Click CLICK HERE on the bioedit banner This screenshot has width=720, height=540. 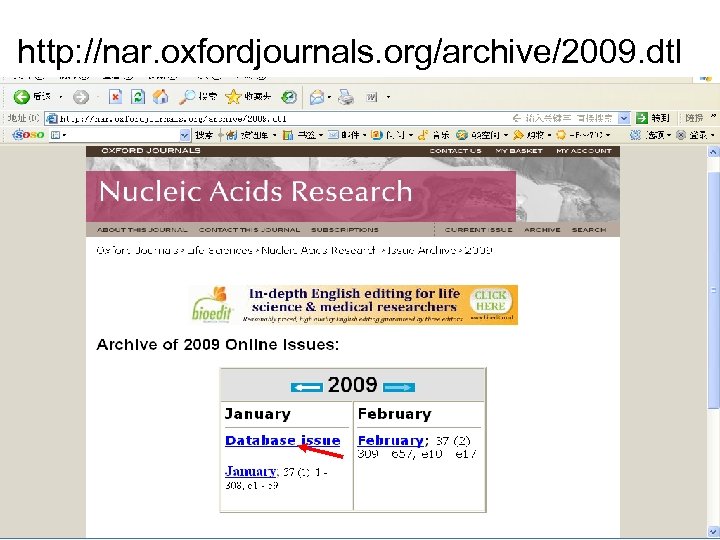coord(490,301)
